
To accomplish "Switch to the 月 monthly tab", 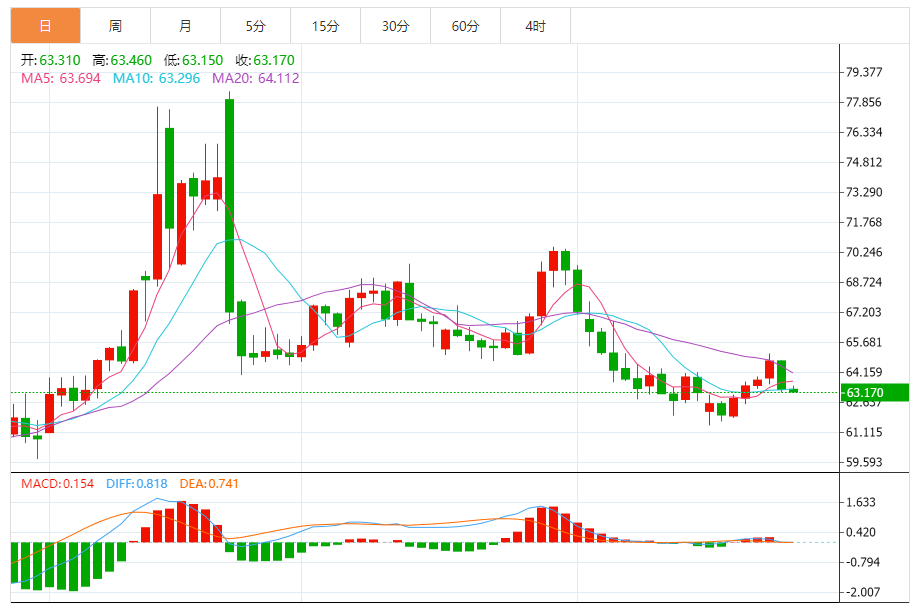I will pos(185,26).
